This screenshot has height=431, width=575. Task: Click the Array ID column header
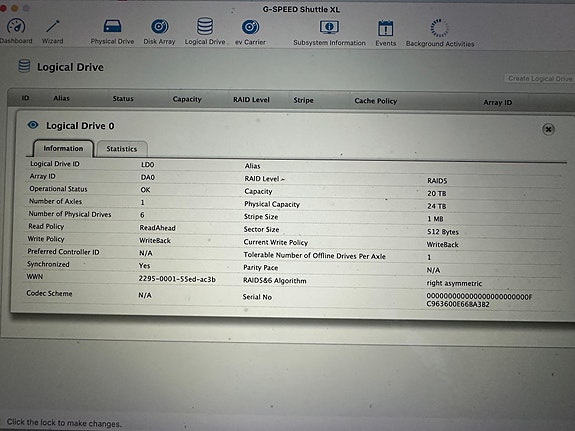(497, 102)
